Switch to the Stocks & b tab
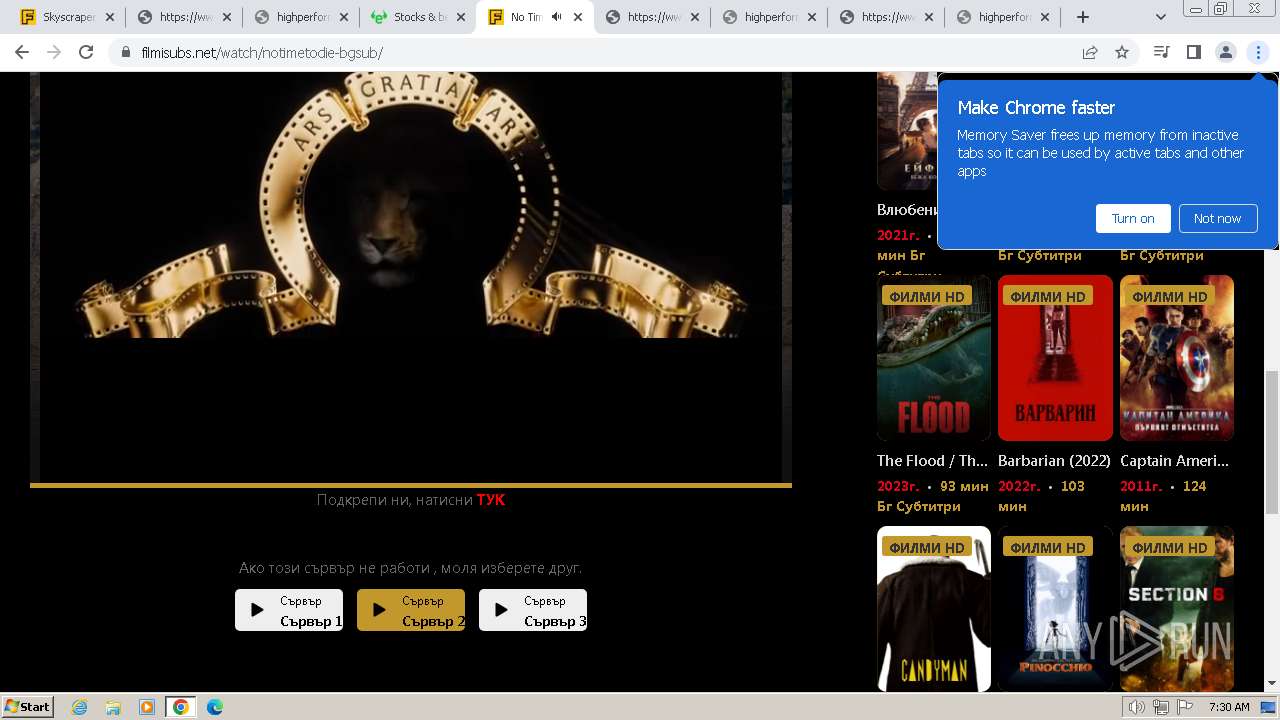1280x720 pixels. click(410, 17)
